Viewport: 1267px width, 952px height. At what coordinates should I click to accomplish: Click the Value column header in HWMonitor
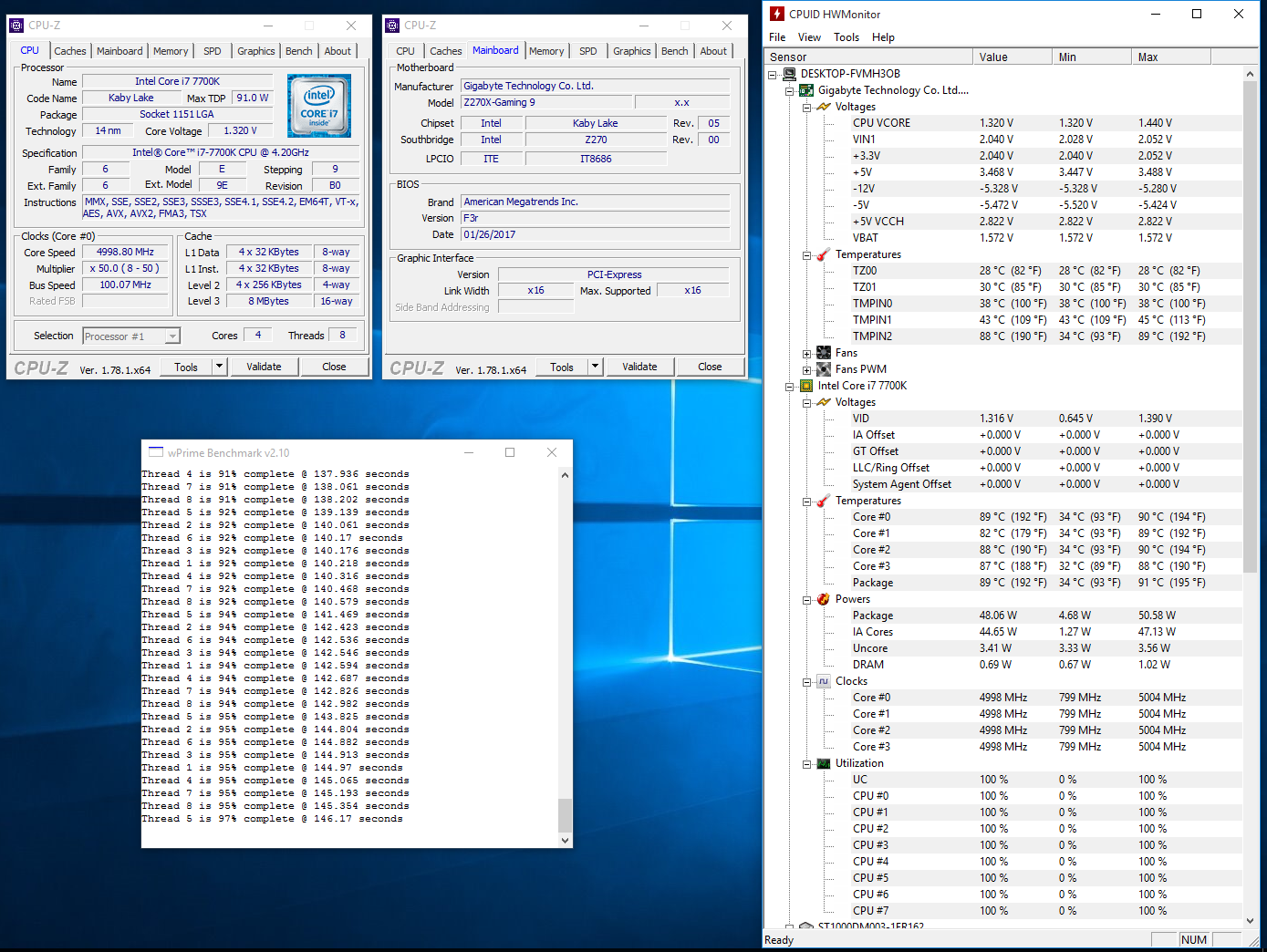pos(1013,57)
